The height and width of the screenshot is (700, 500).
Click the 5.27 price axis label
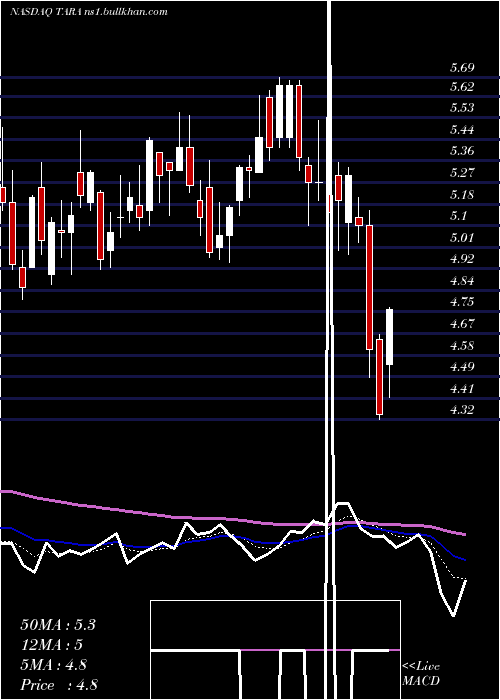[462, 173]
